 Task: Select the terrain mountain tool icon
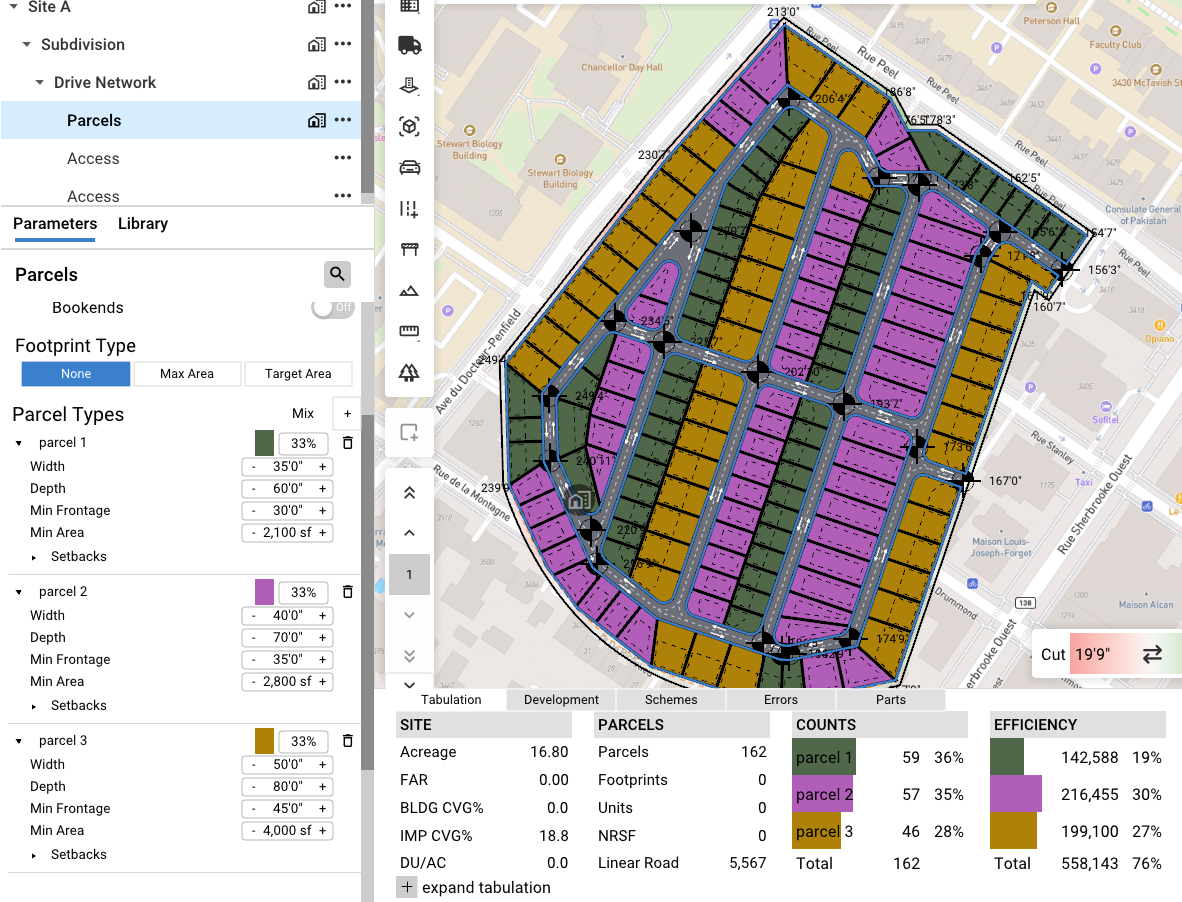click(409, 291)
